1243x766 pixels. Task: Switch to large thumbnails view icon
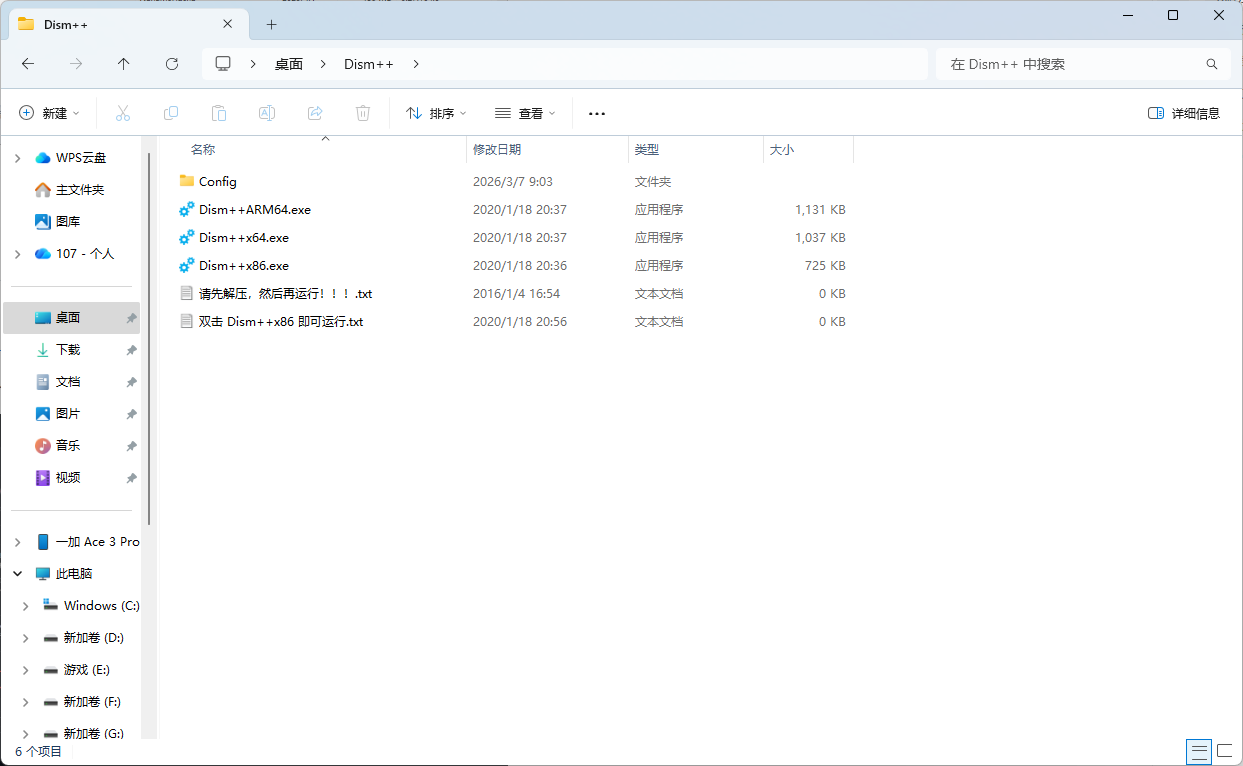(1224, 750)
